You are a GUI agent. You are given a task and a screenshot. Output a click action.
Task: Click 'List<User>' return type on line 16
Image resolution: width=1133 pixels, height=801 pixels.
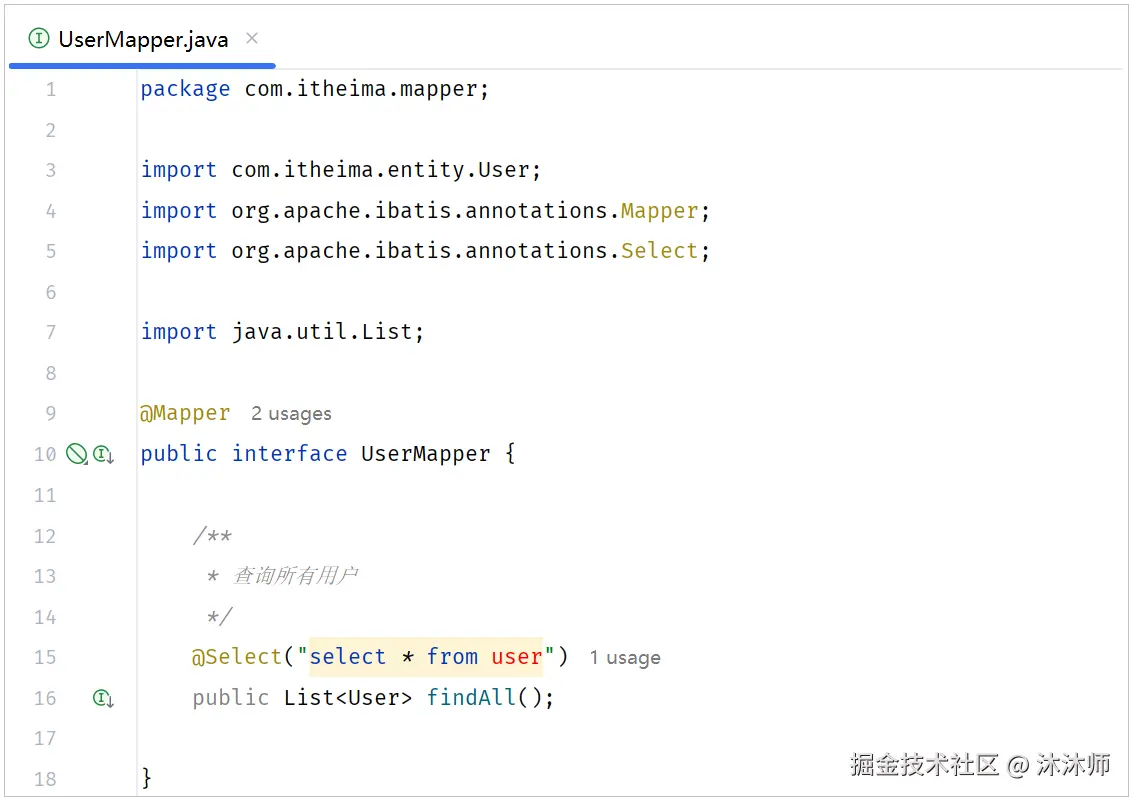[x=348, y=698]
